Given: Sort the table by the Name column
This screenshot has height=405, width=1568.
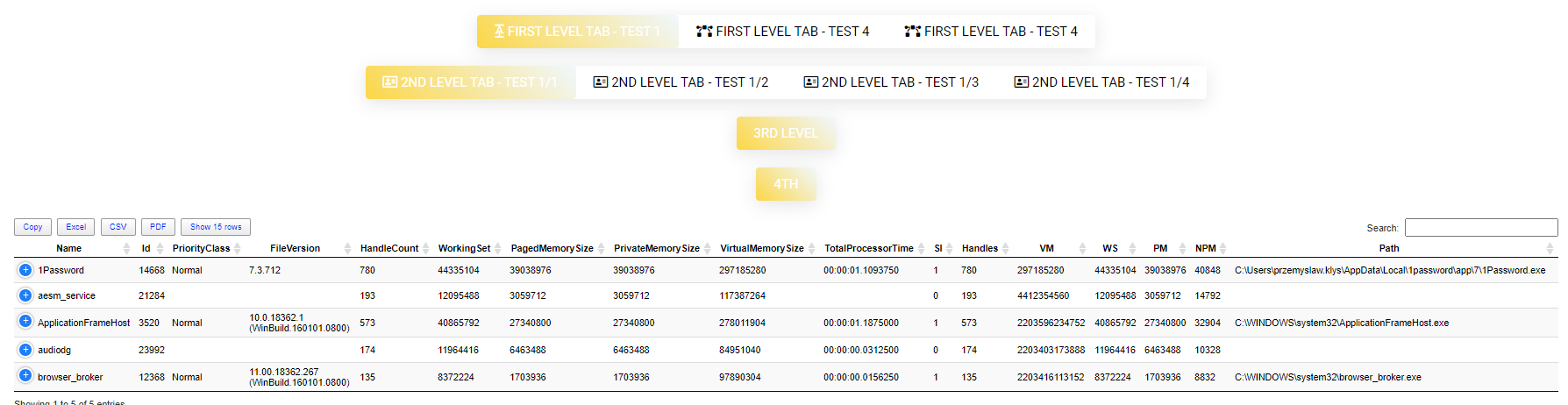Looking at the screenshot, I should pos(69,248).
